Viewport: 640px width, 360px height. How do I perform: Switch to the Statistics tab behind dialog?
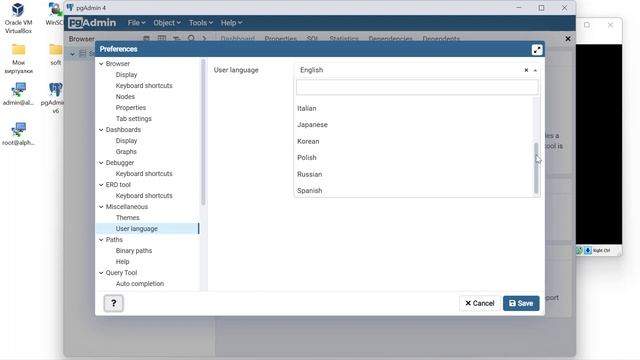click(x=344, y=39)
